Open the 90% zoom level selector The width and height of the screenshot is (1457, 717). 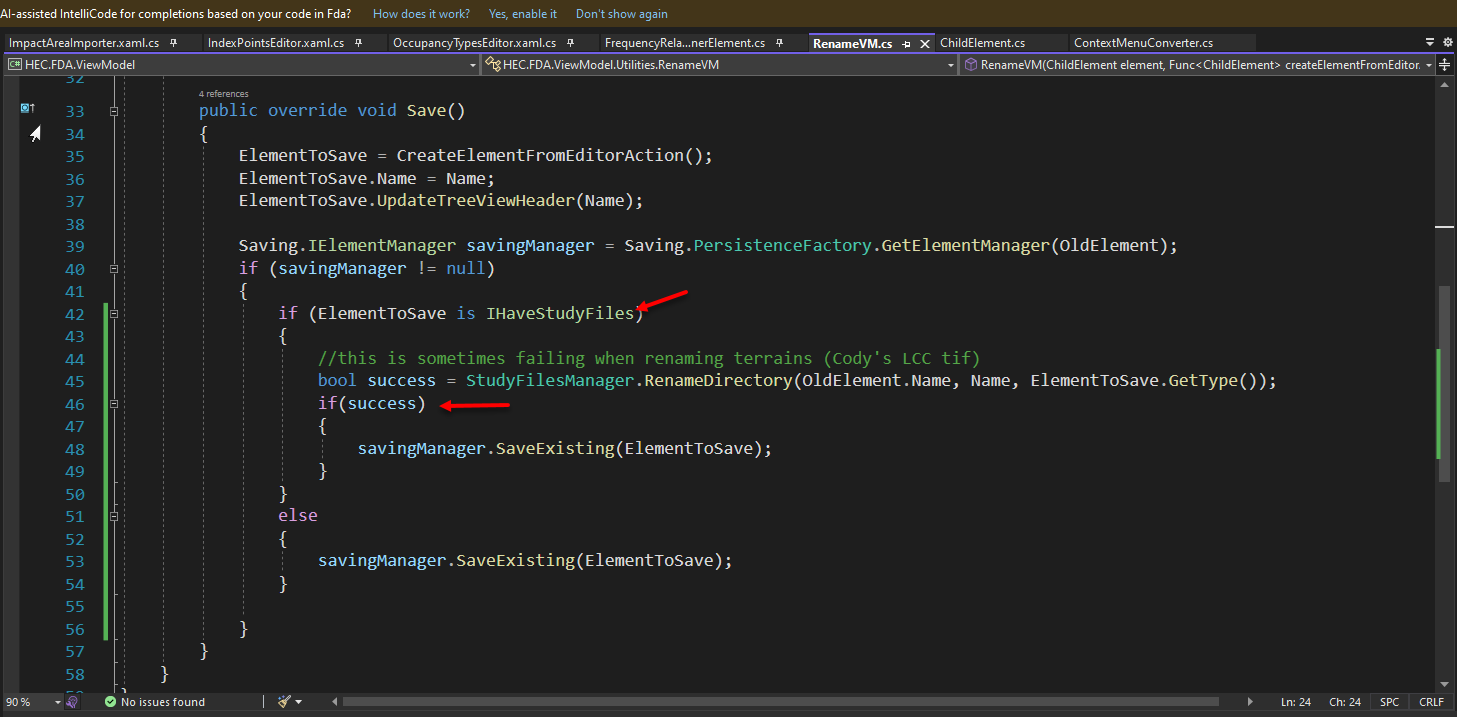coord(30,701)
